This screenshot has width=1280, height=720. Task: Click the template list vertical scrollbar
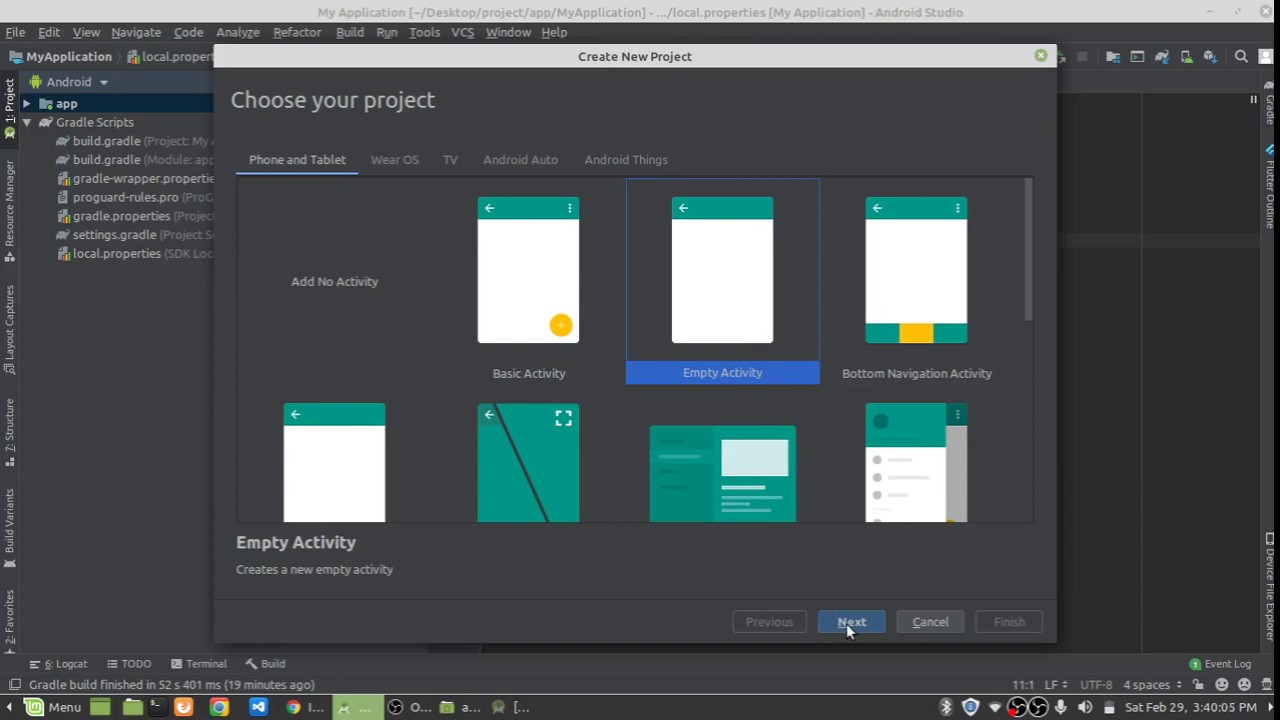point(1028,250)
